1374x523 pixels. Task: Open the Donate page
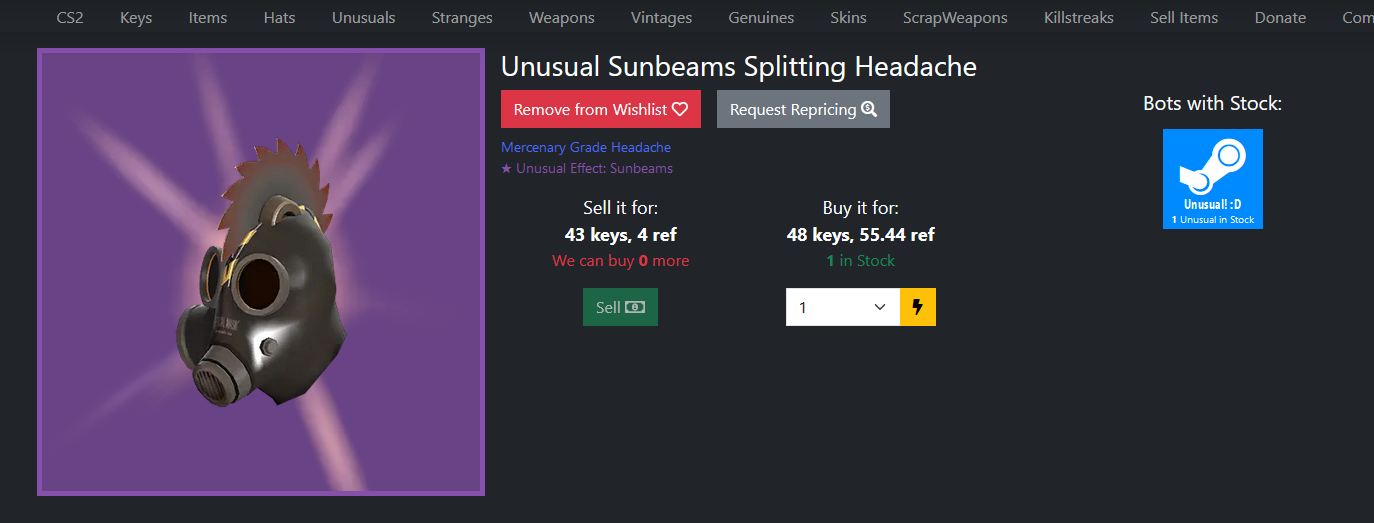1280,17
